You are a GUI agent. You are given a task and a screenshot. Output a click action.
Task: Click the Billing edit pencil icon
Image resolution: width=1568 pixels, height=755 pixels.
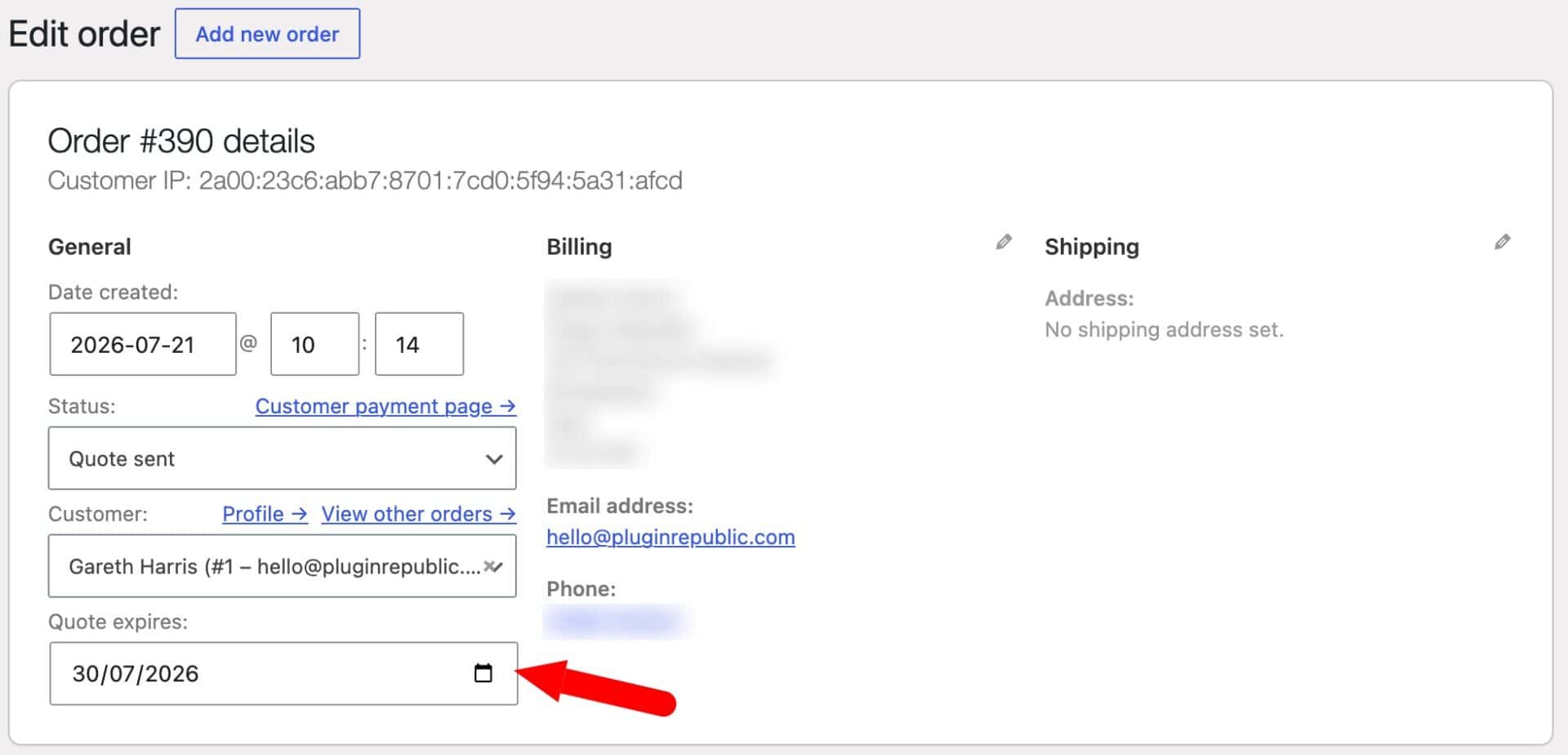pos(1004,242)
